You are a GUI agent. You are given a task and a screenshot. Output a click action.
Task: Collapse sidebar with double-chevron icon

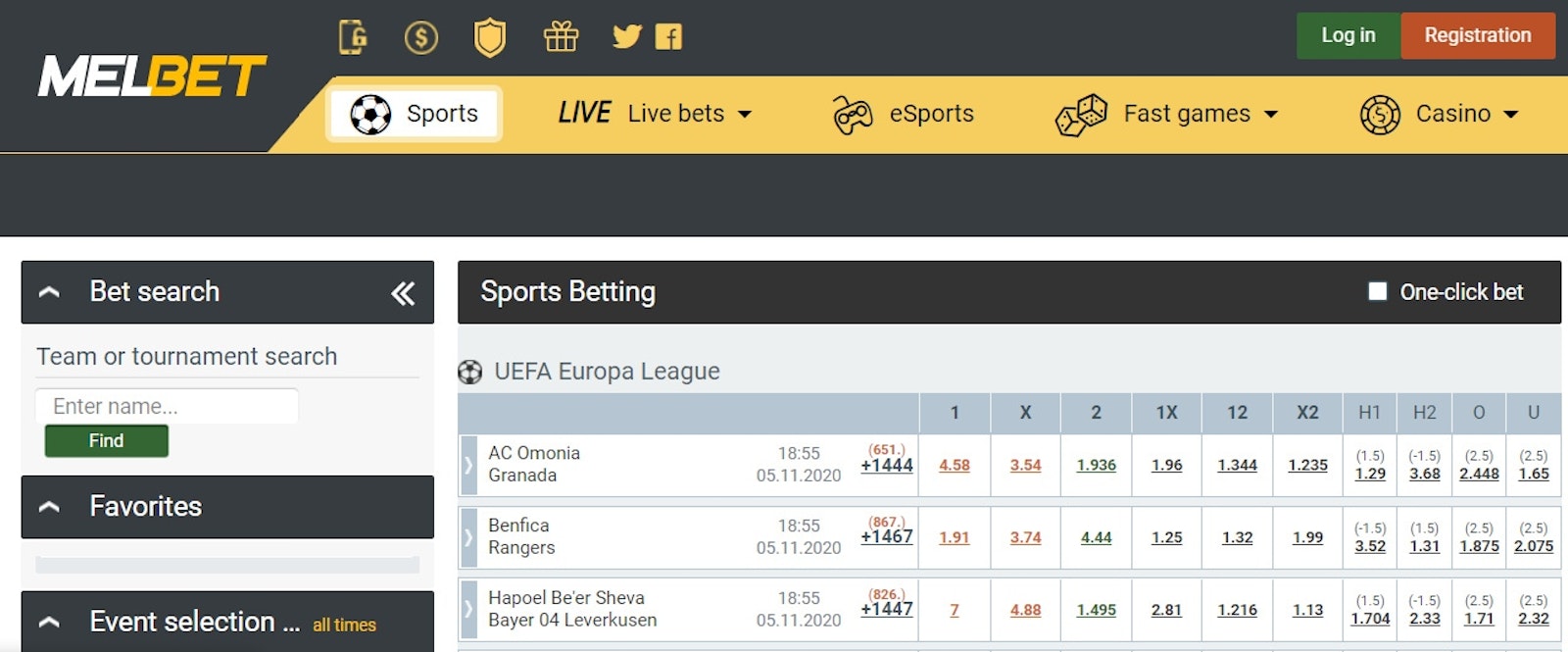point(403,293)
